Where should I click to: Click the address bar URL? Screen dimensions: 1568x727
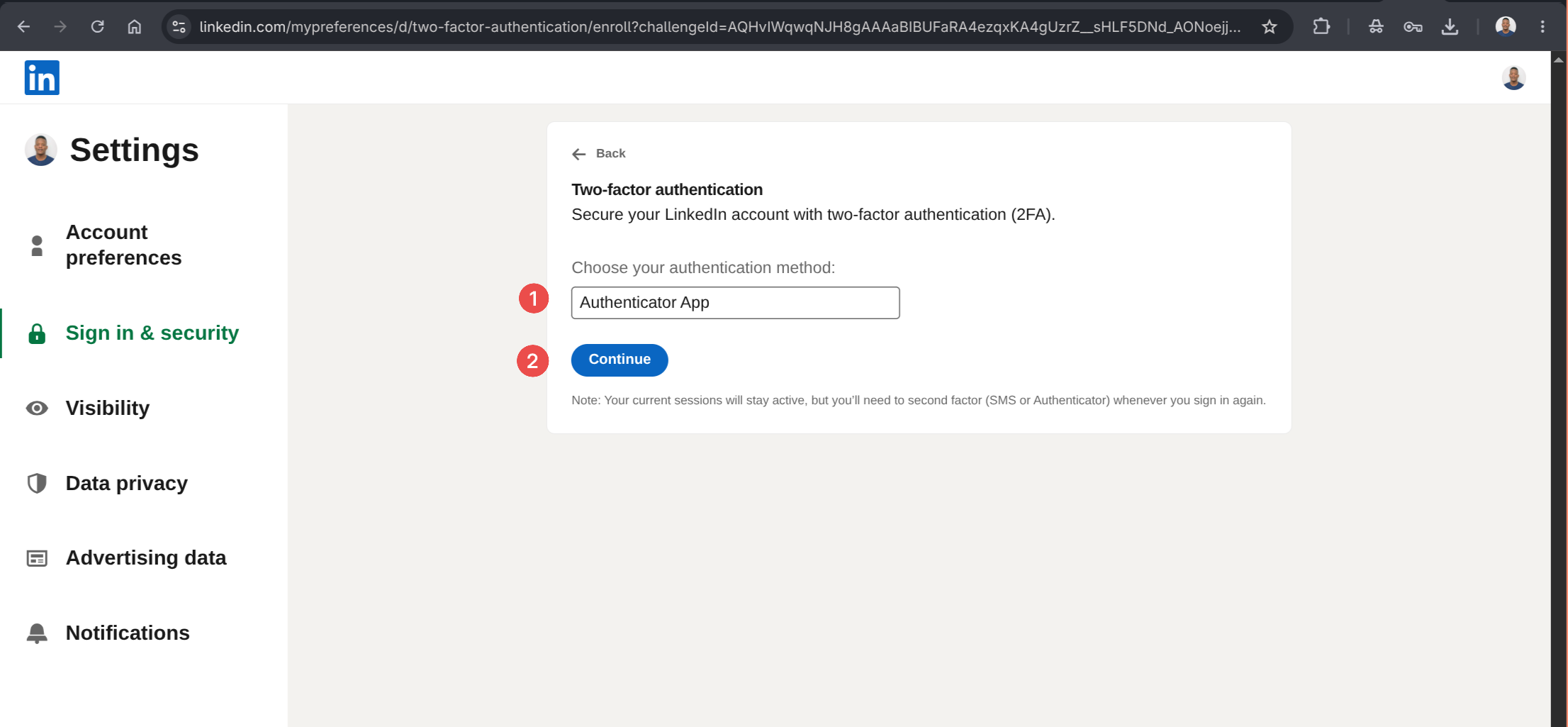point(719,27)
